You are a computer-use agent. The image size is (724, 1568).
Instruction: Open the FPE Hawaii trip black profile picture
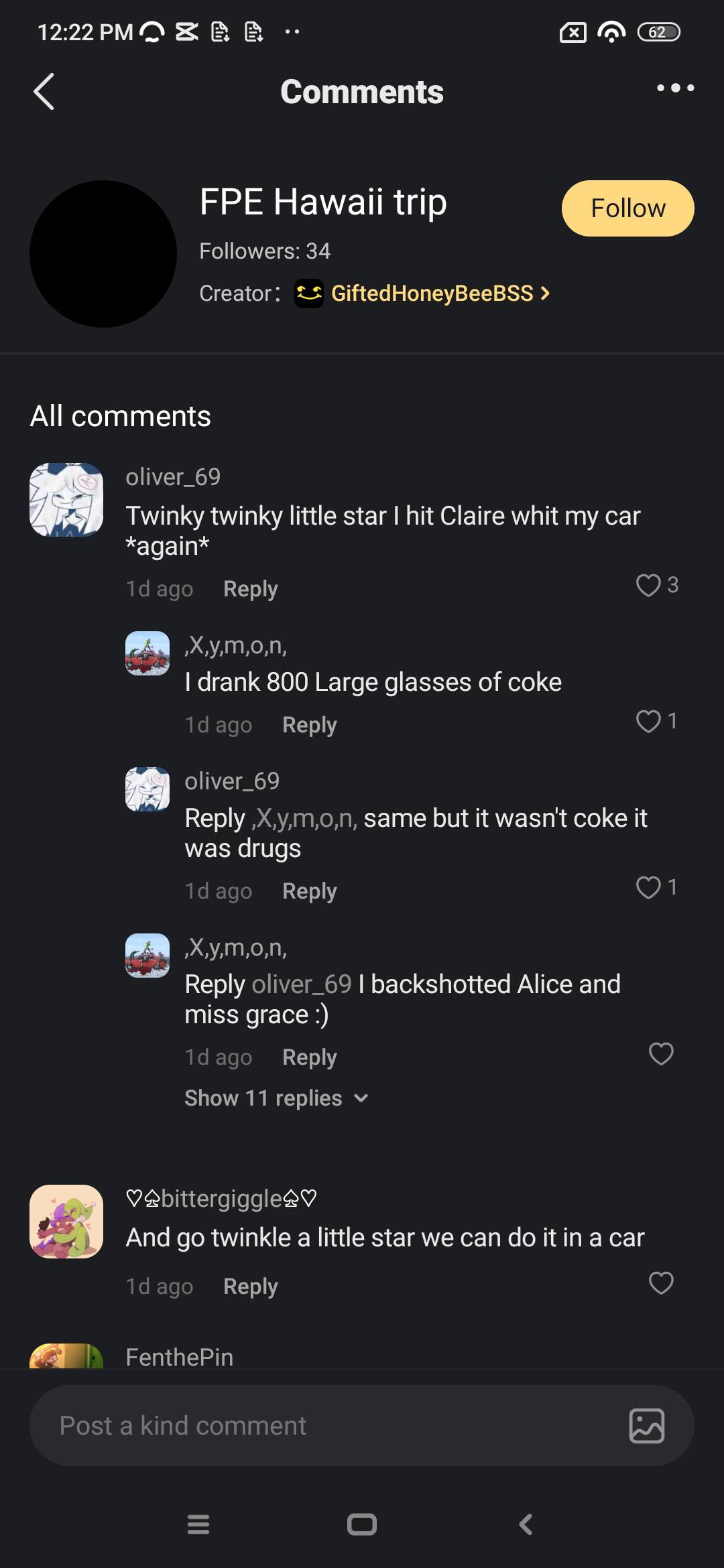[x=103, y=254]
